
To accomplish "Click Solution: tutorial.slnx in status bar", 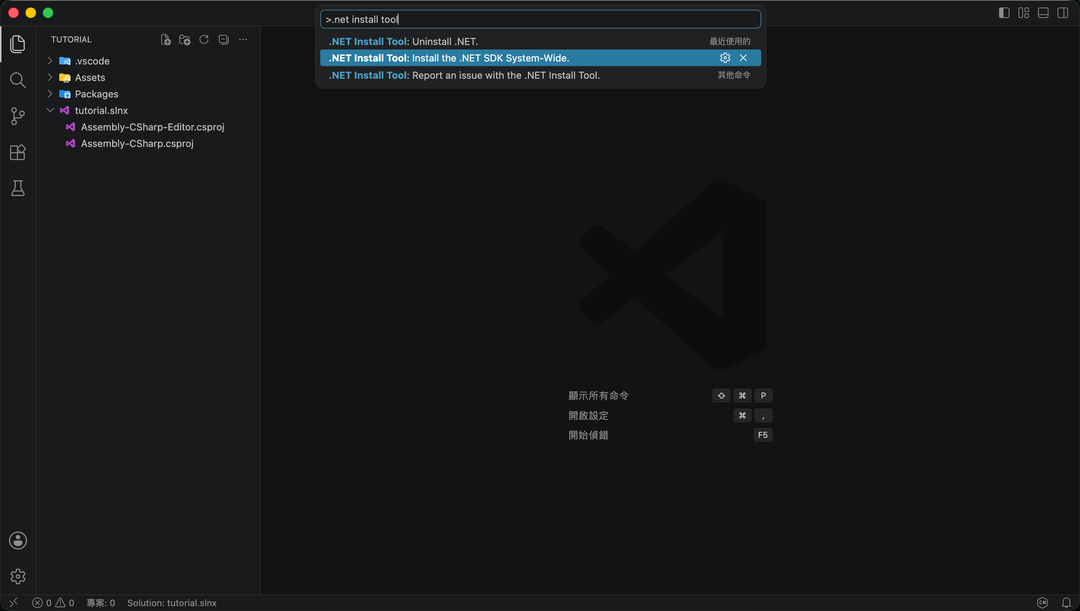I will click(x=172, y=603).
